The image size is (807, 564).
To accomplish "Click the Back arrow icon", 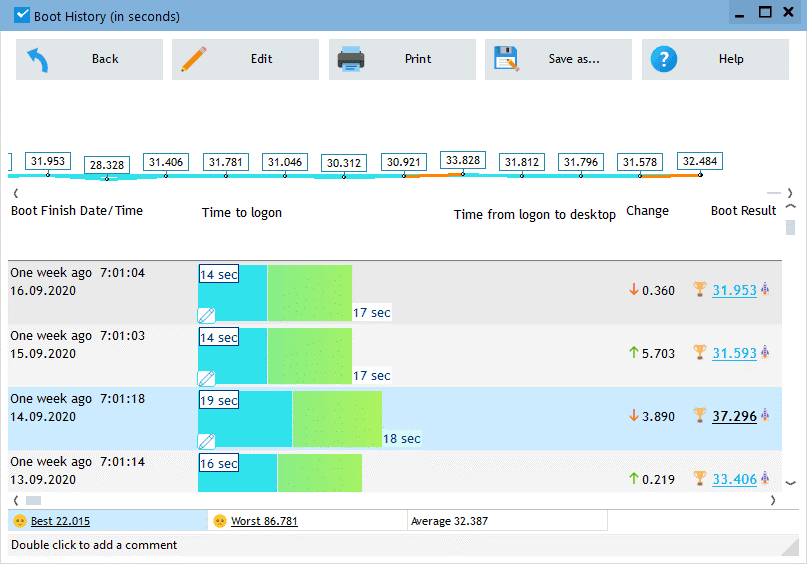I will click(x=38, y=60).
